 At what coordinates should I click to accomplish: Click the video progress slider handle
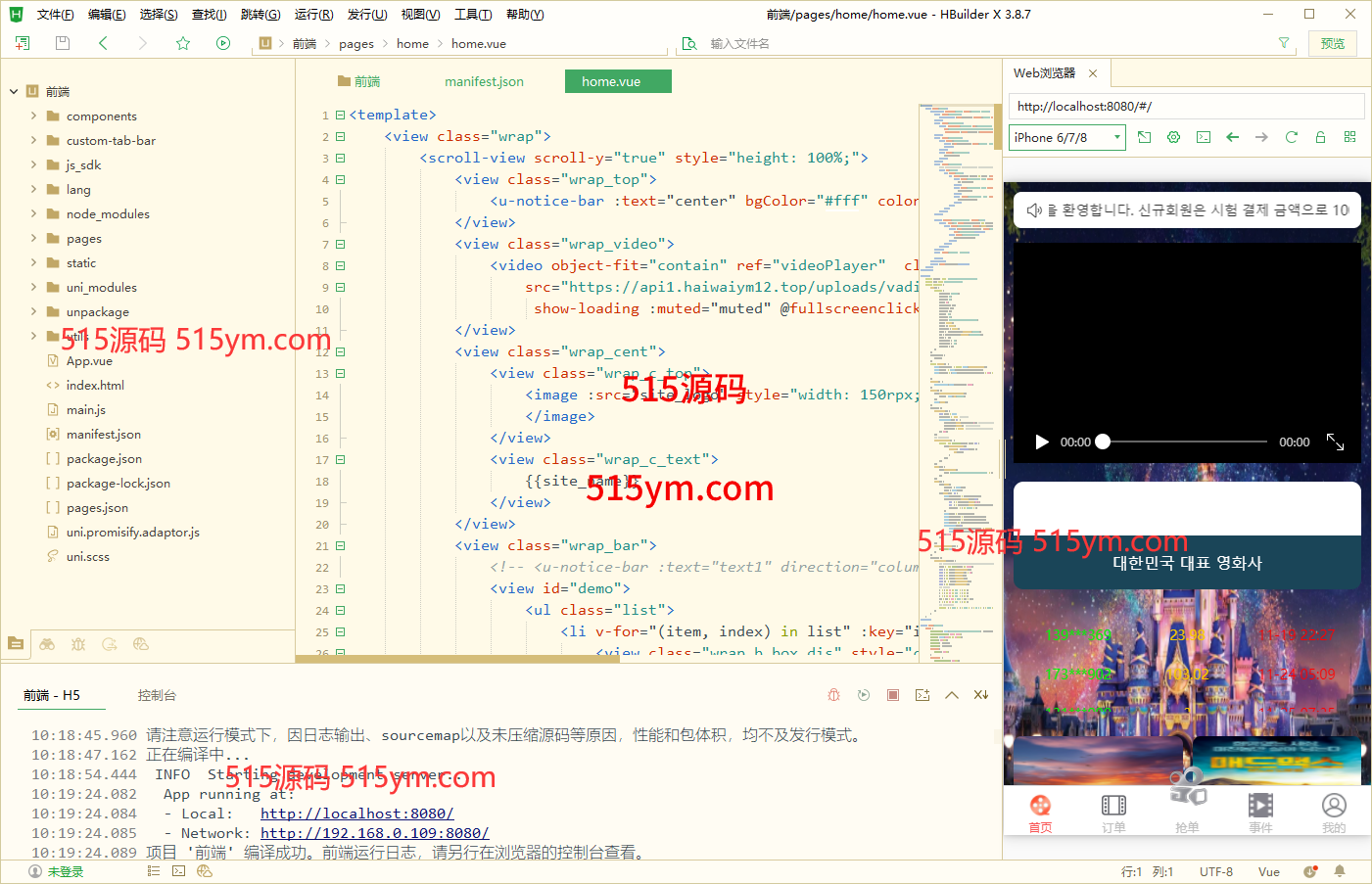pyautogui.click(x=1103, y=442)
